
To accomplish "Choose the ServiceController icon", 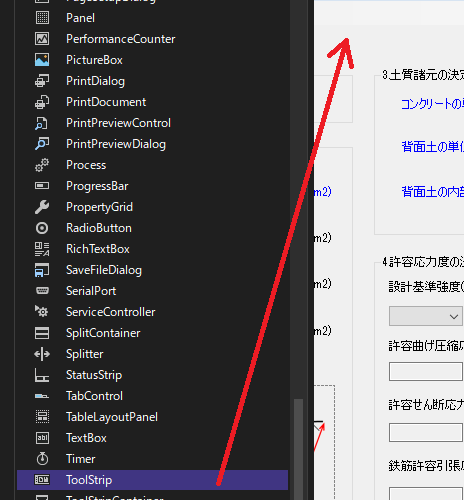I will click(42, 312).
